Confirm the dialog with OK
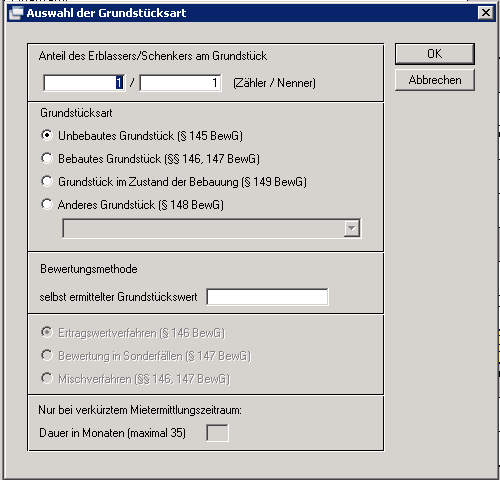Viewport: 500px width, 480px height. click(x=435, y=54)
